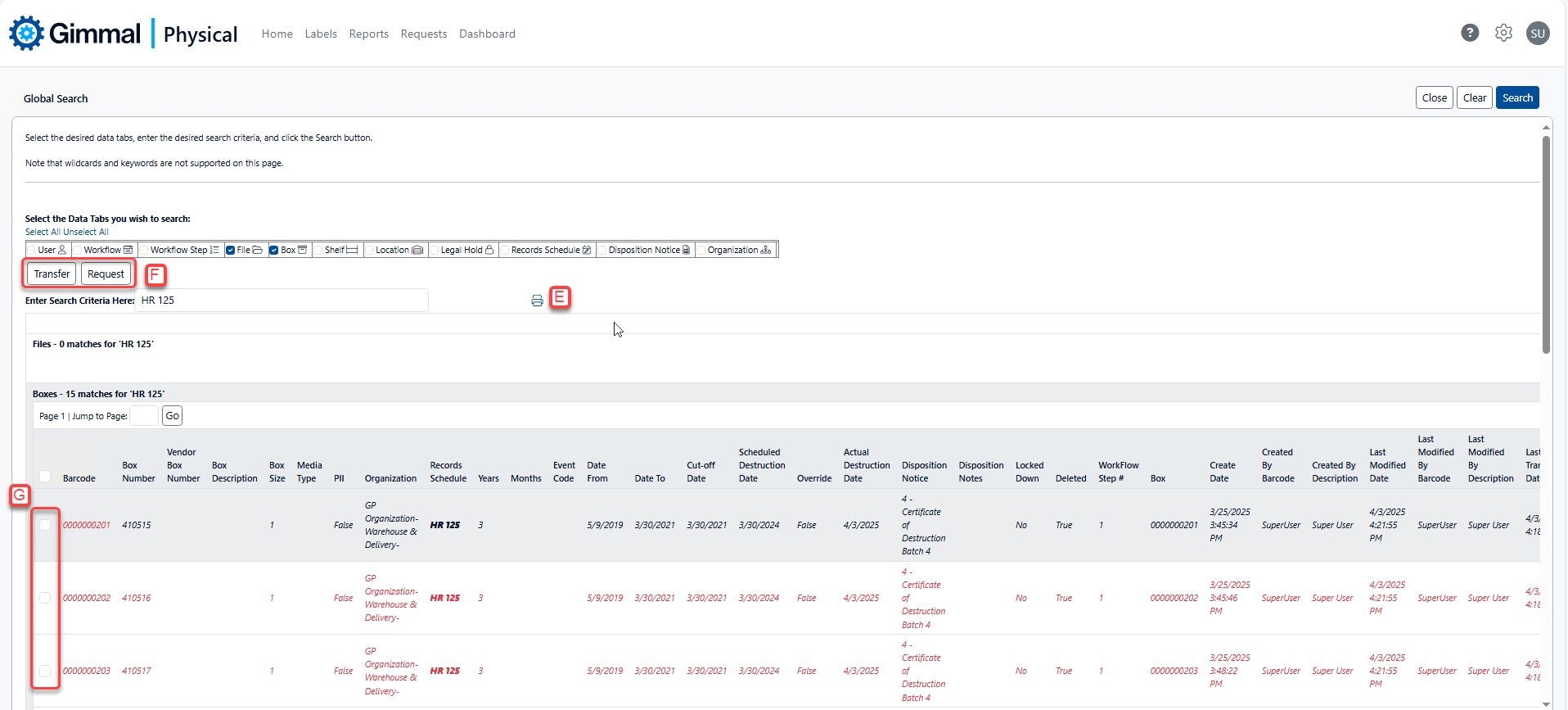Click the Gimmal gear logo
1568x710 pixels.
[26, 34]
